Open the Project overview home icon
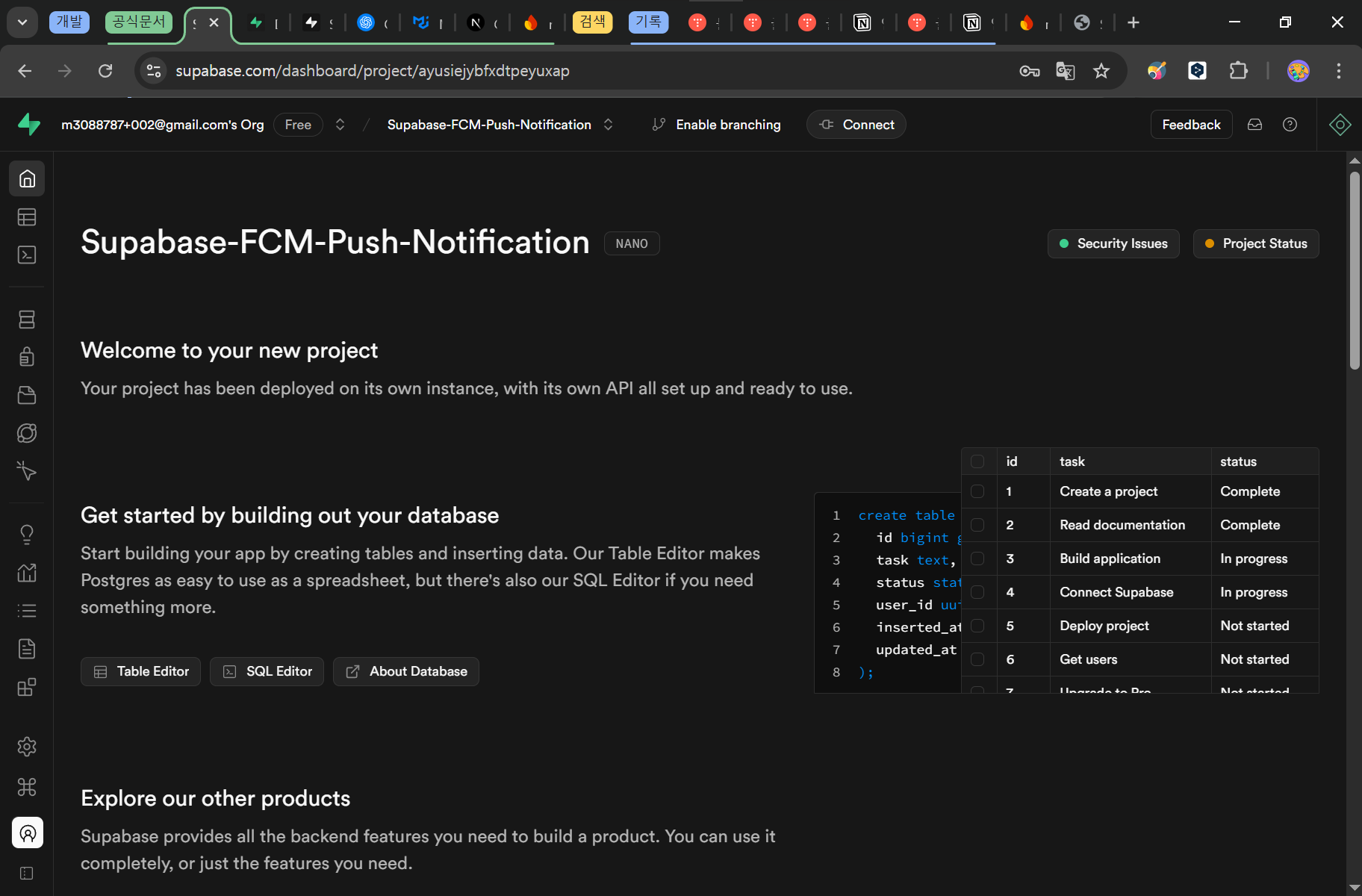The width and height of the screenshot is (1362, 896). pos(27,179)
